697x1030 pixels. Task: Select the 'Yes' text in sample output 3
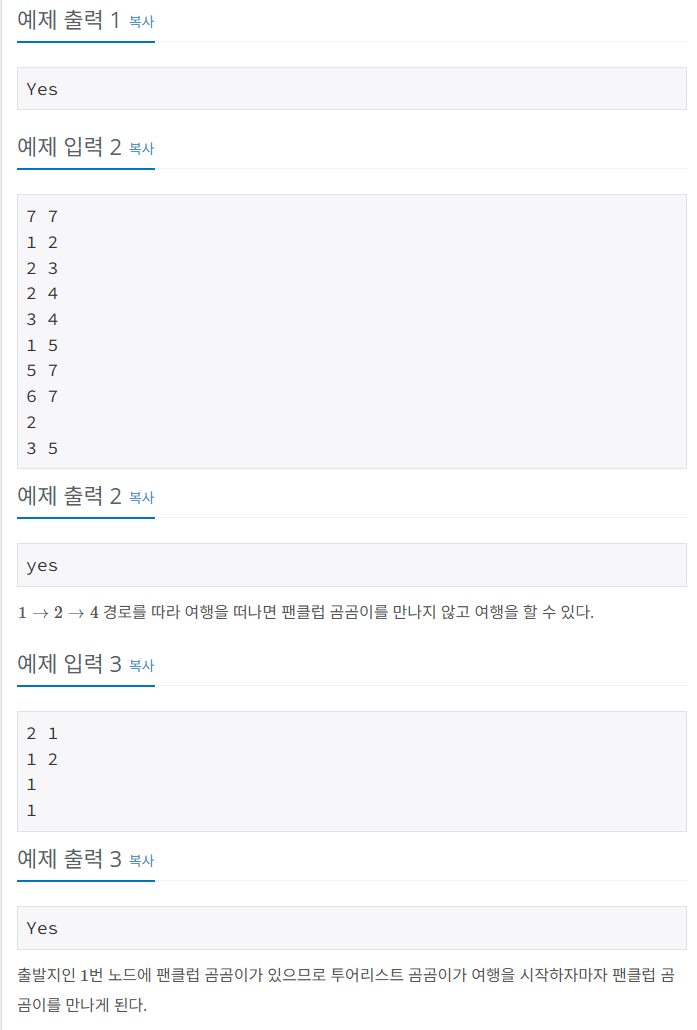point(40,928)
